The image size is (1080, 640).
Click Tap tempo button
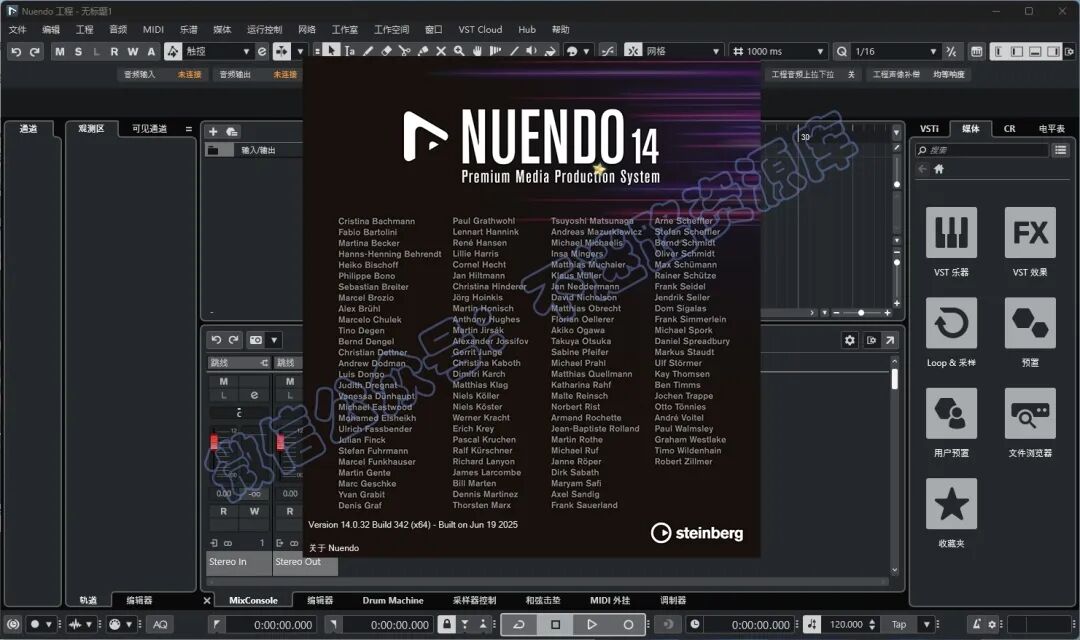click(899, 624)
